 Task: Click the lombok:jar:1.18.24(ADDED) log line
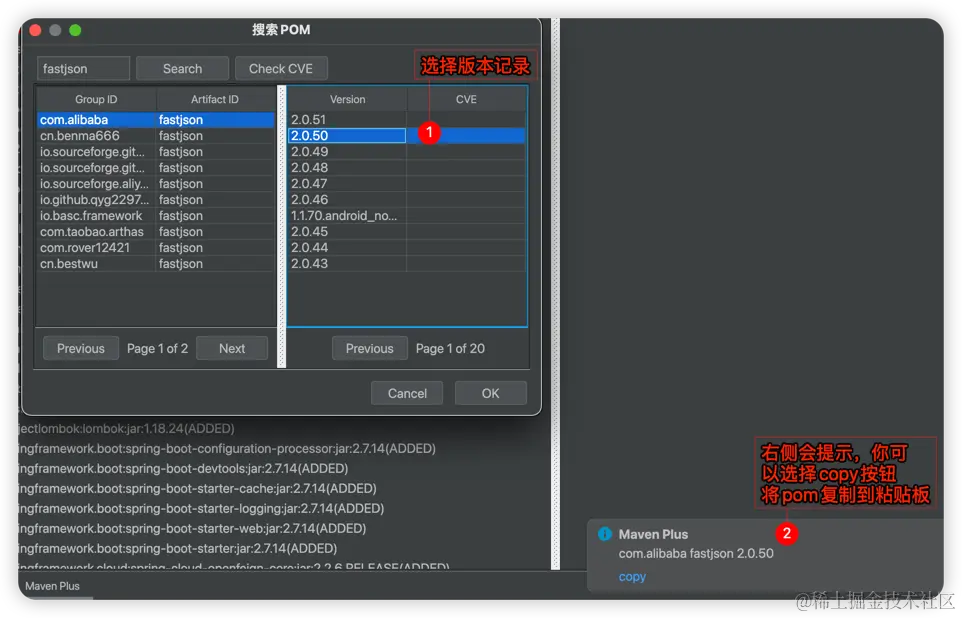coord(126,428)
